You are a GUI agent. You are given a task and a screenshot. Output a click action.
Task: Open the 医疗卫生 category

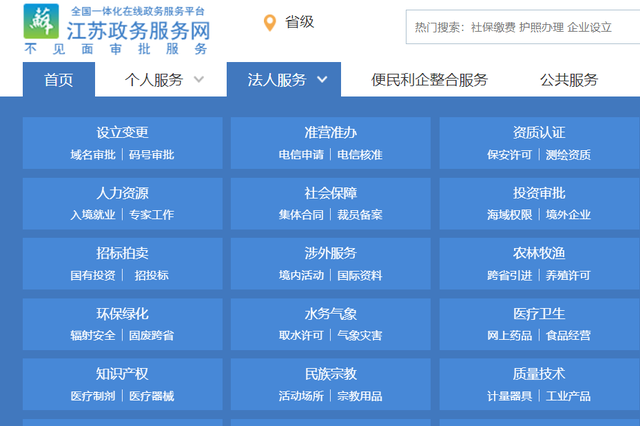click(x=539, y=314)
